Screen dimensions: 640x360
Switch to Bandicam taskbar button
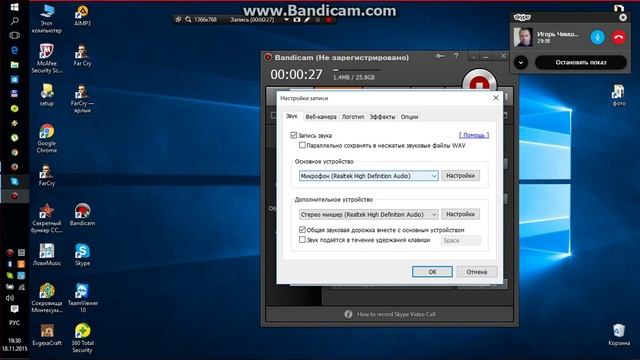[14, 196]
